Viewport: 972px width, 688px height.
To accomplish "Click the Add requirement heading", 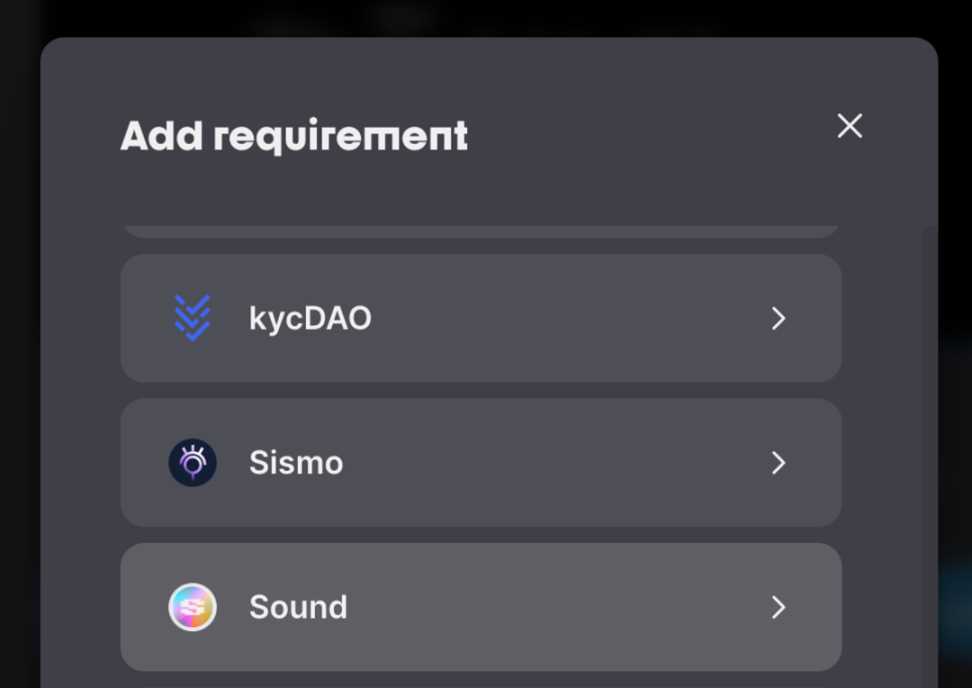I will [294, 136].
